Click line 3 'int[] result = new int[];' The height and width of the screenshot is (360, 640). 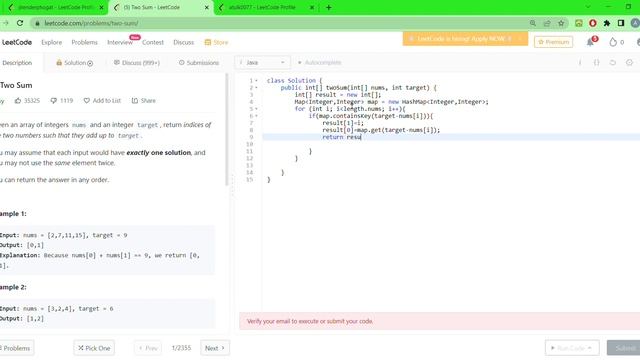338,95
